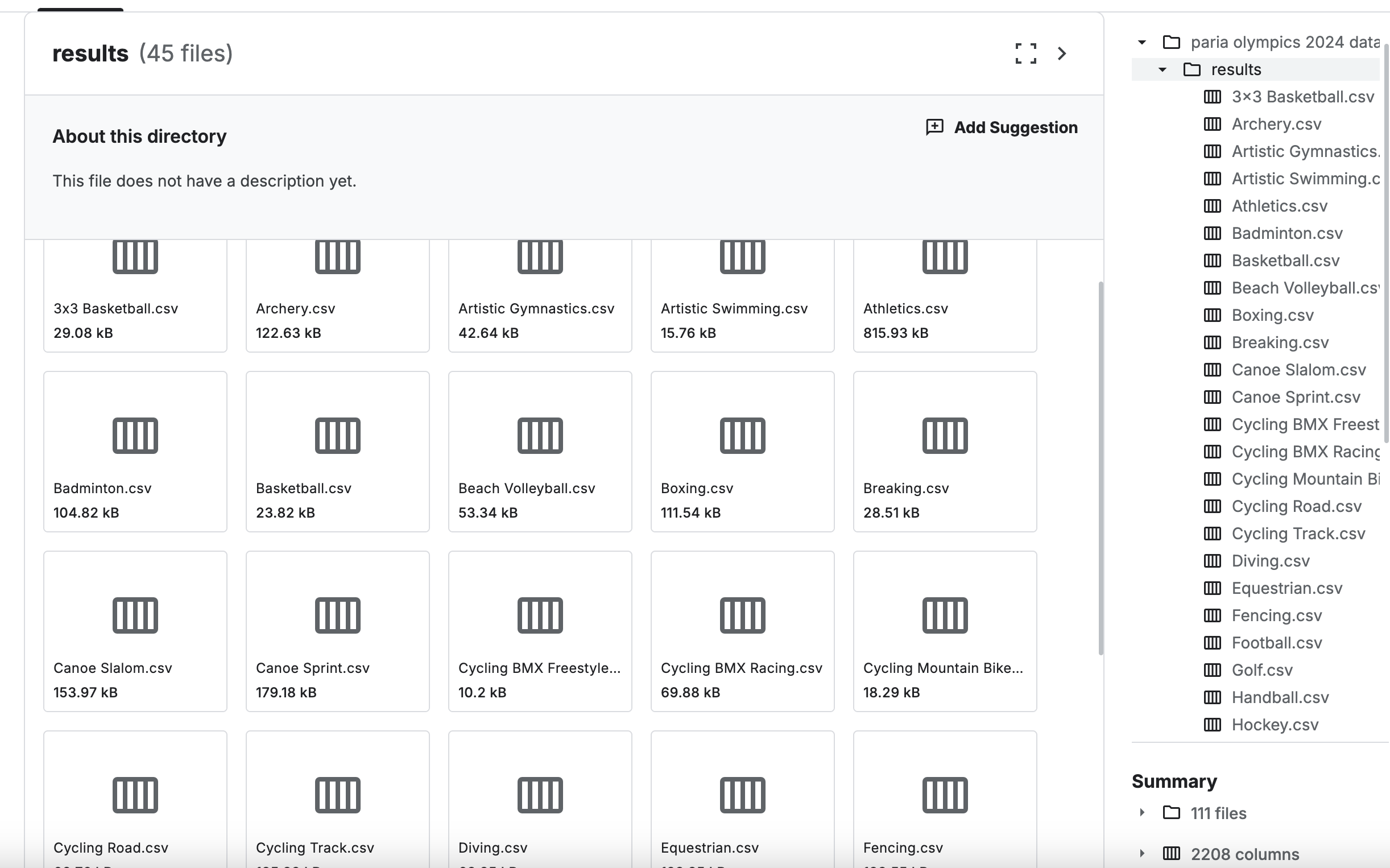1390x868 pixels.
Task: Click the next arrow beside fullscreen
Action: (x=1062, y=53)
